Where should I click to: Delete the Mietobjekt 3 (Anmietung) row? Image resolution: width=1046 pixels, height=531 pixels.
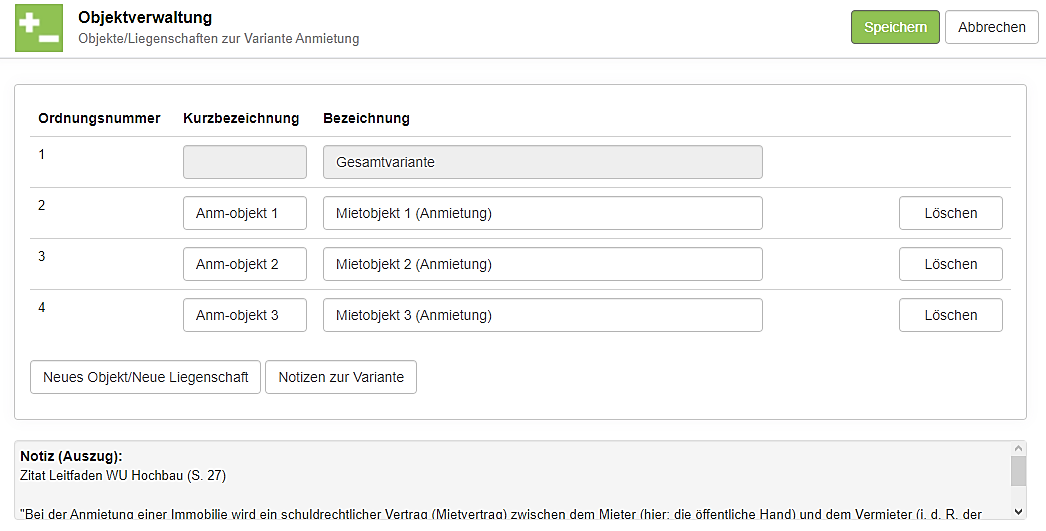pyautogui.click(x=950, y=315)
